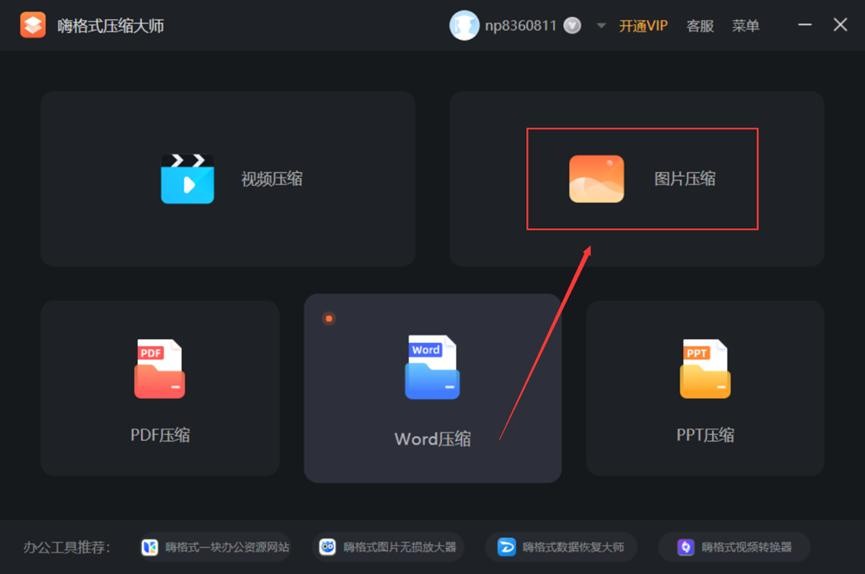This screenshot has height=574, width=865.
Task: Open the 菜单 menu
Action: pos(745,26)
